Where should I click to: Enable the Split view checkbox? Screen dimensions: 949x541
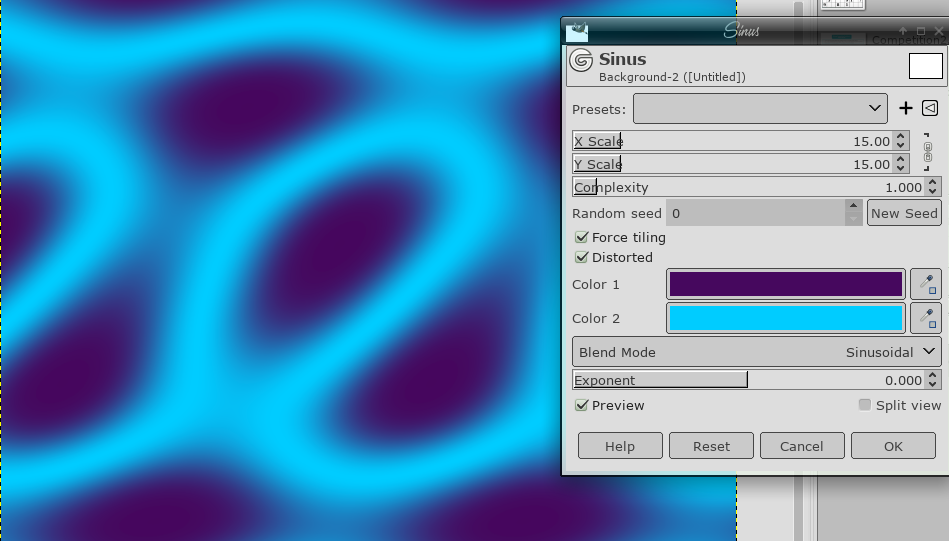[x=865, y=406]
